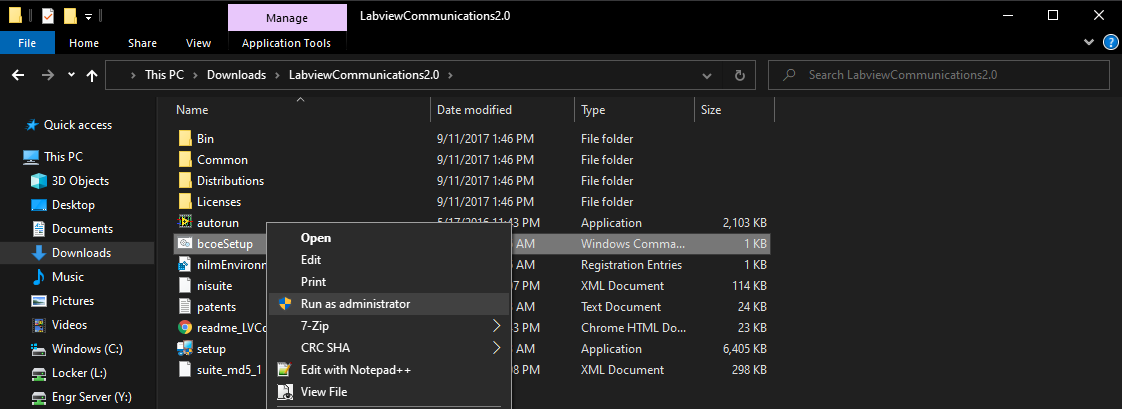Click the Up directory arrow icon
Screen dimensions: 1122x409
pyautogui.click(x=92, y=75)
